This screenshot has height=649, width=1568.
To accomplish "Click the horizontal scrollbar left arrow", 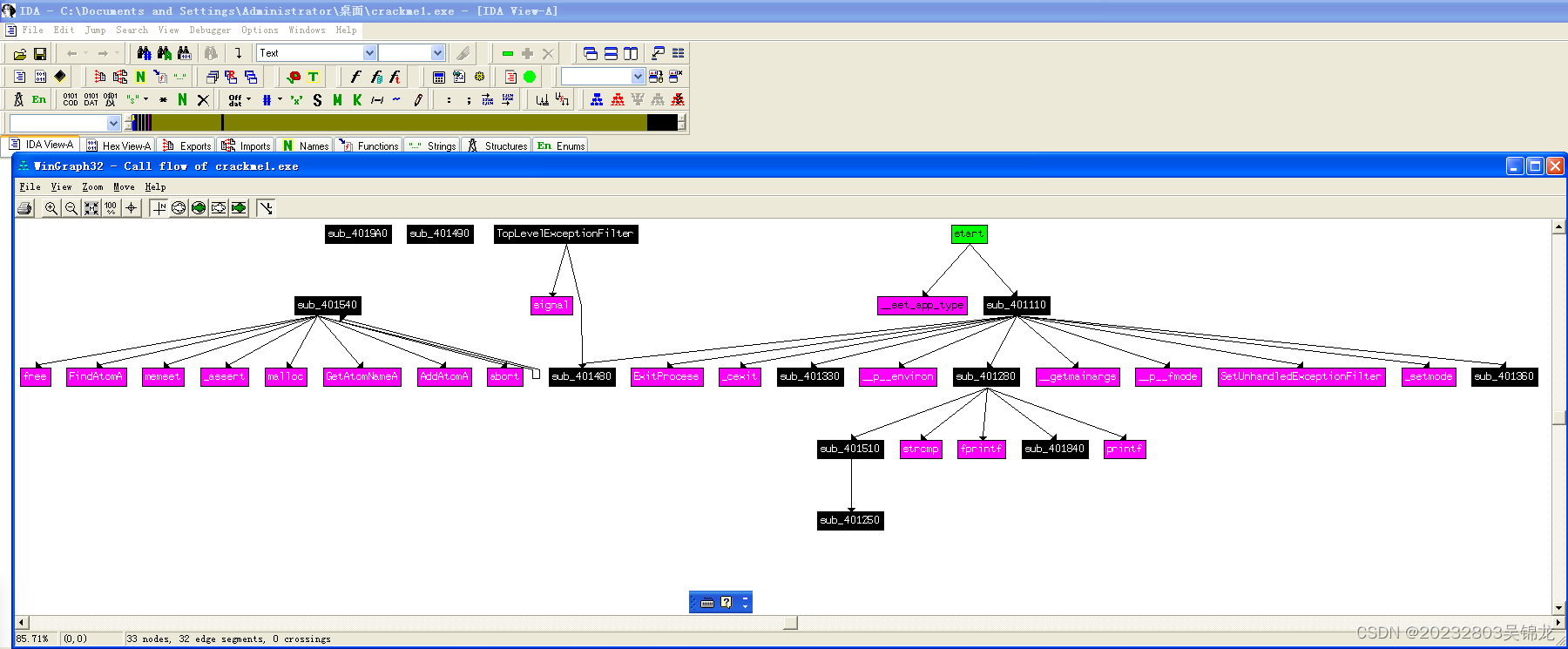I will click(22, 622).
